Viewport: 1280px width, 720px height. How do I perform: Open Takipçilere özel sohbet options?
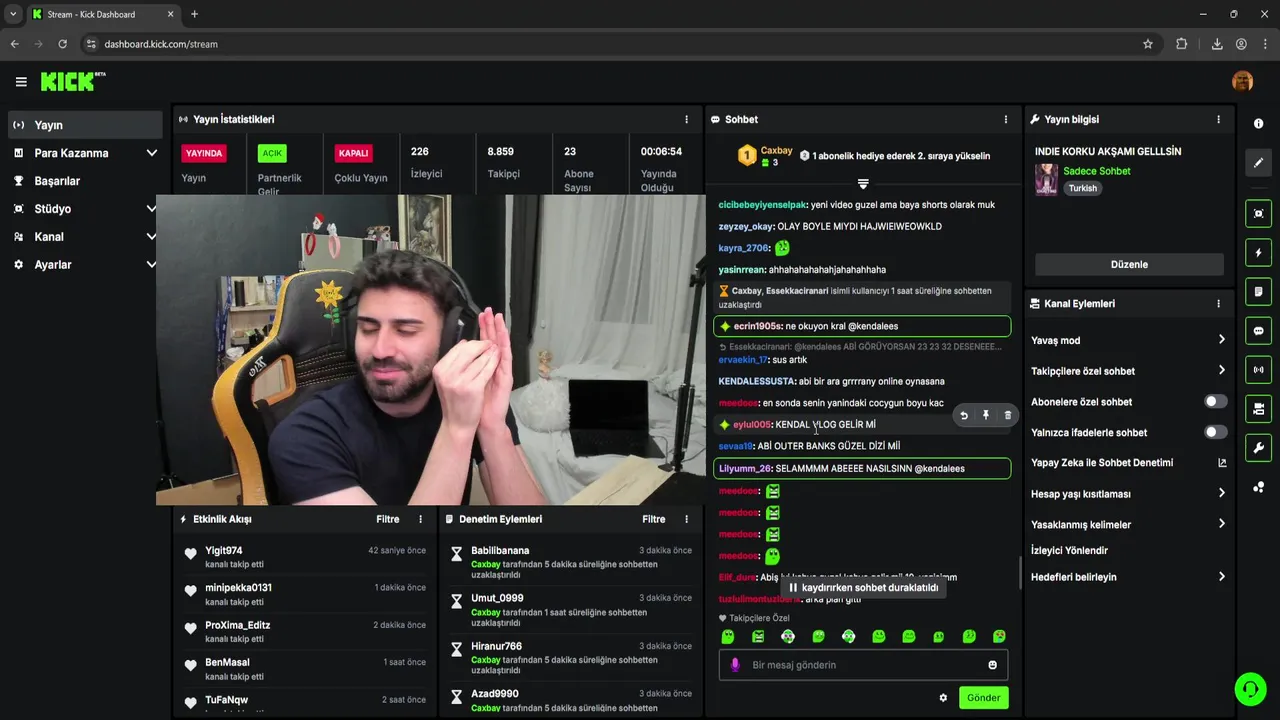(1129, 371)
